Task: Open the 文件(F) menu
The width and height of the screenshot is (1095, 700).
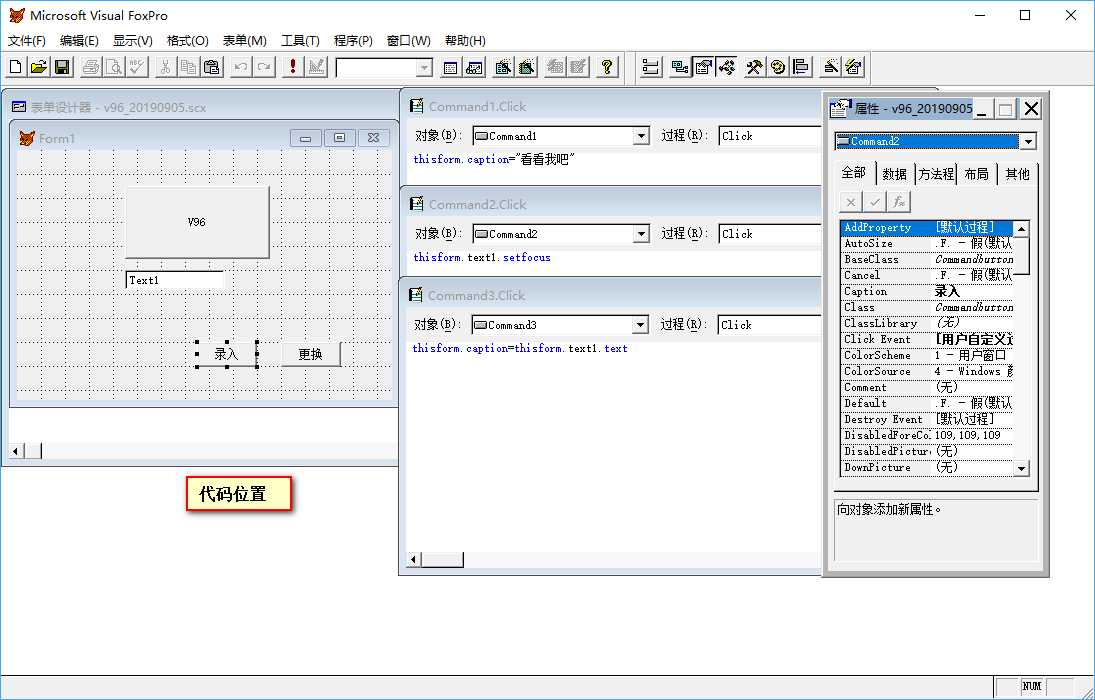Action: [27, 41]
